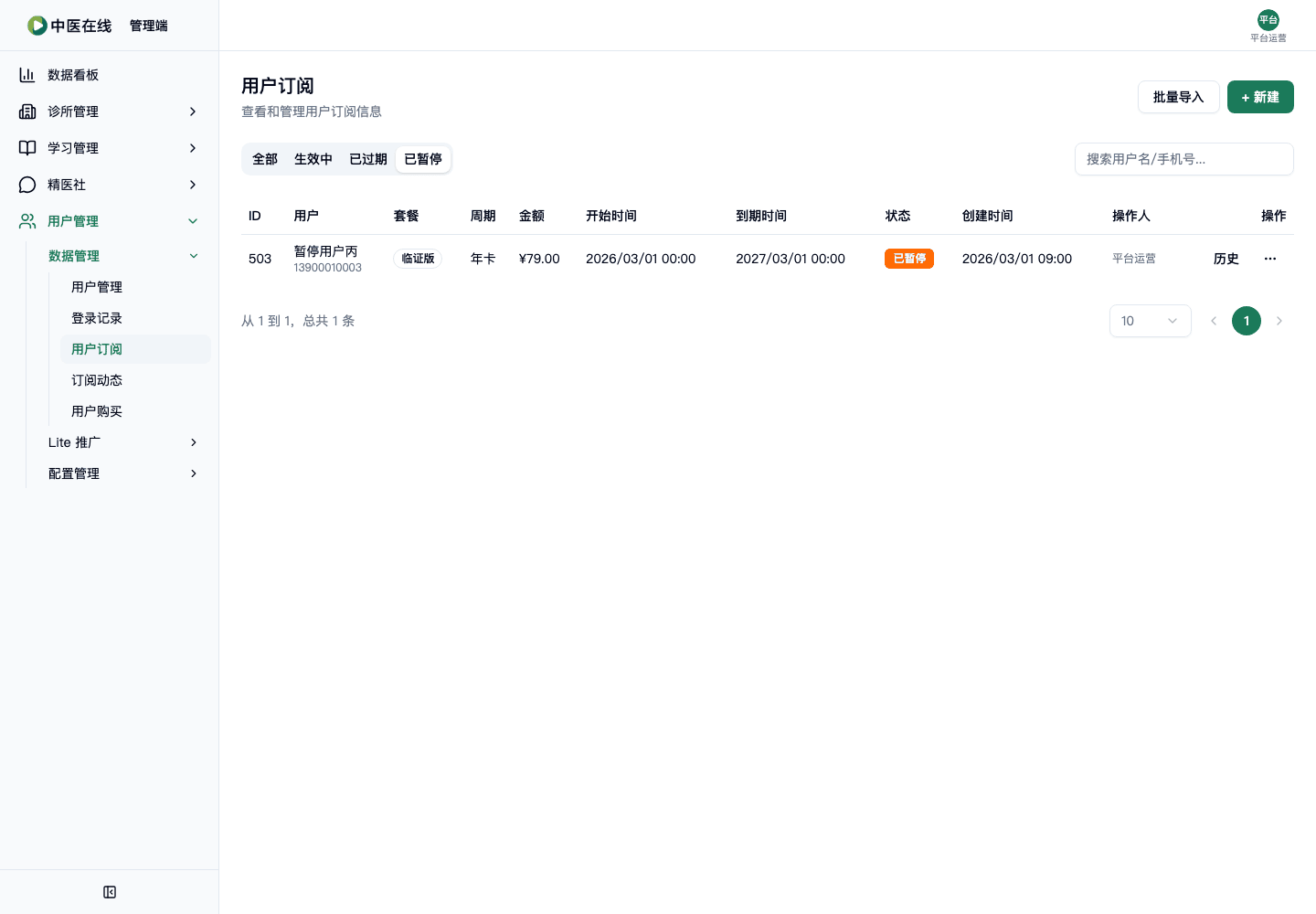Viewport: 1316px width, 914px height.
Task: Click the expiry time 2027/03/01 00:00
Action: point(791,259)
